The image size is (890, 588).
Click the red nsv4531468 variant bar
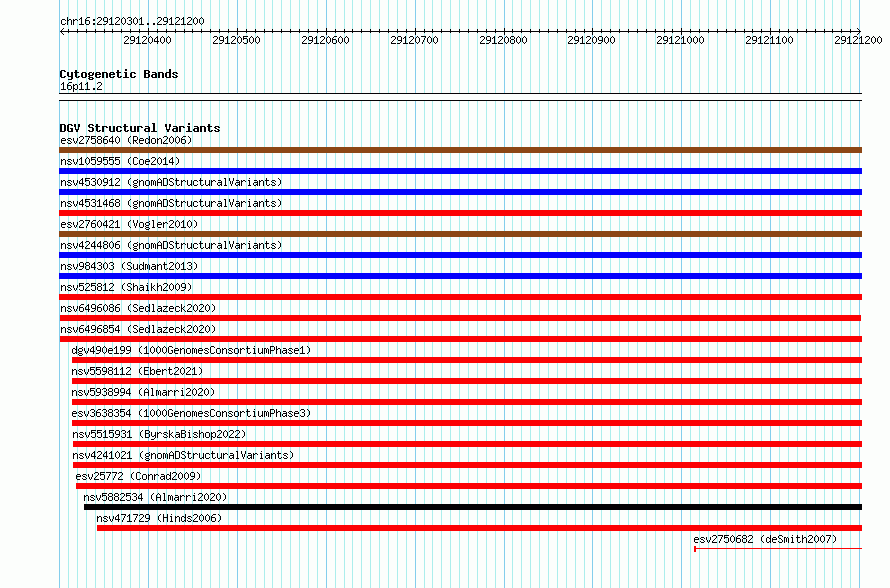(460, 213)
